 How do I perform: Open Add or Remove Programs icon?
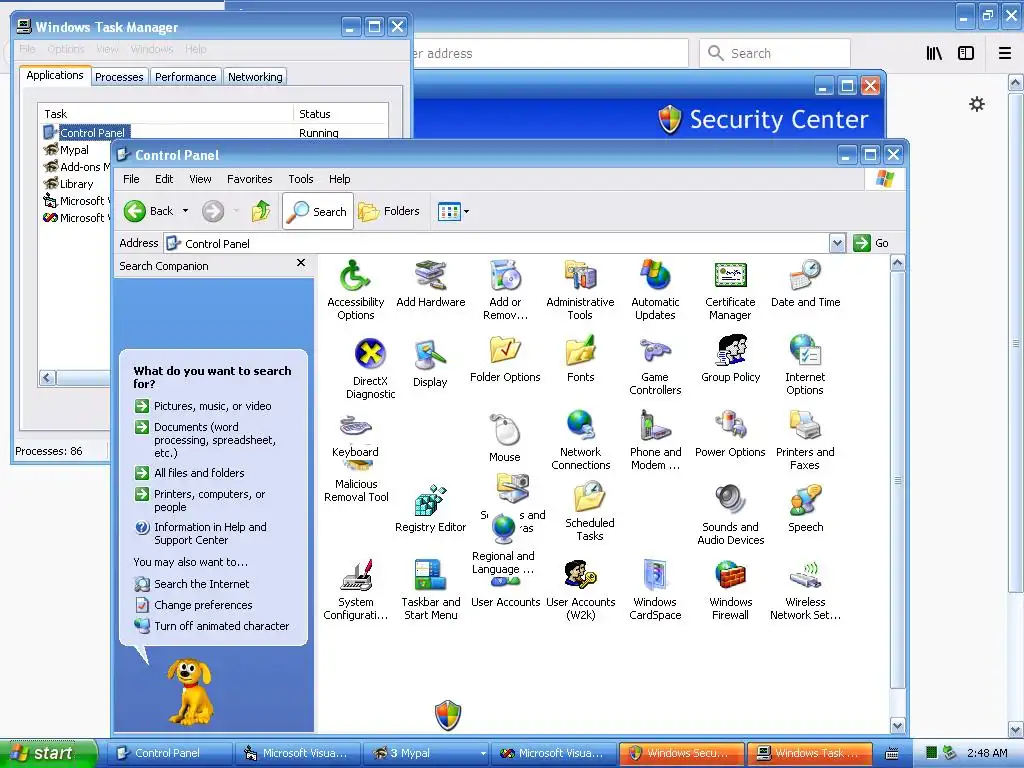(505, 290)
